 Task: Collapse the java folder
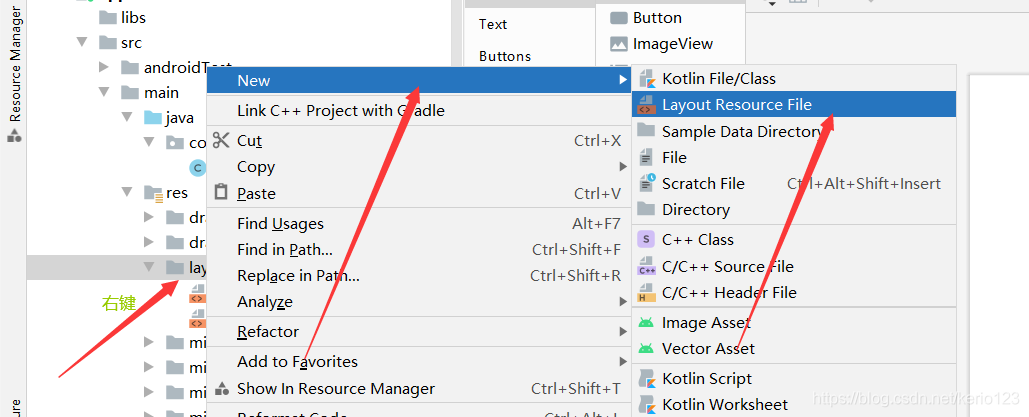tap(127, 117)
